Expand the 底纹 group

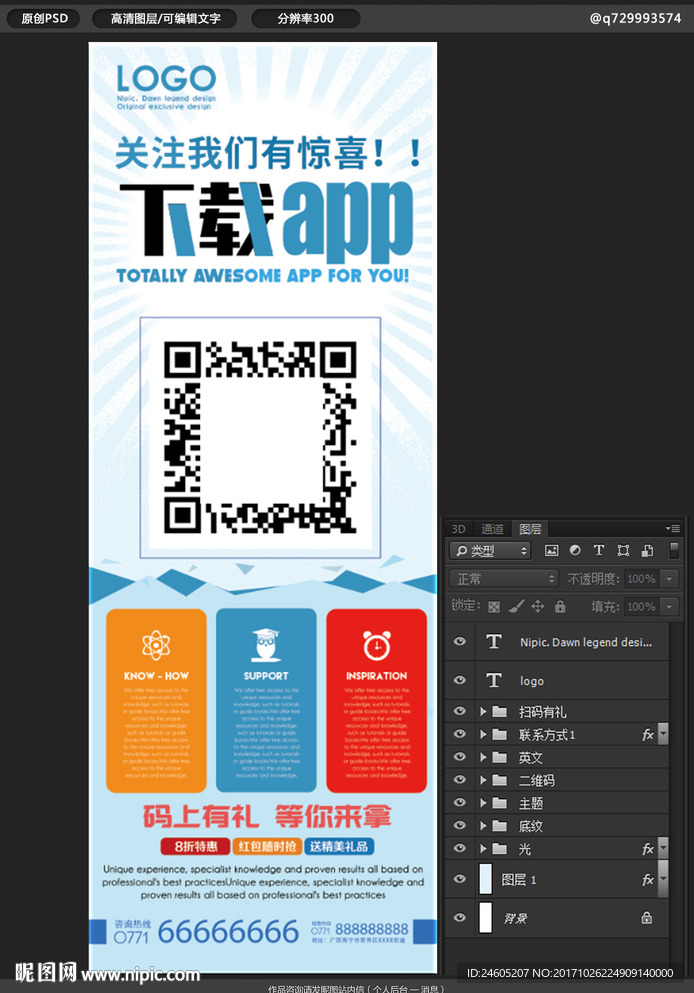[x=483, y=826]
